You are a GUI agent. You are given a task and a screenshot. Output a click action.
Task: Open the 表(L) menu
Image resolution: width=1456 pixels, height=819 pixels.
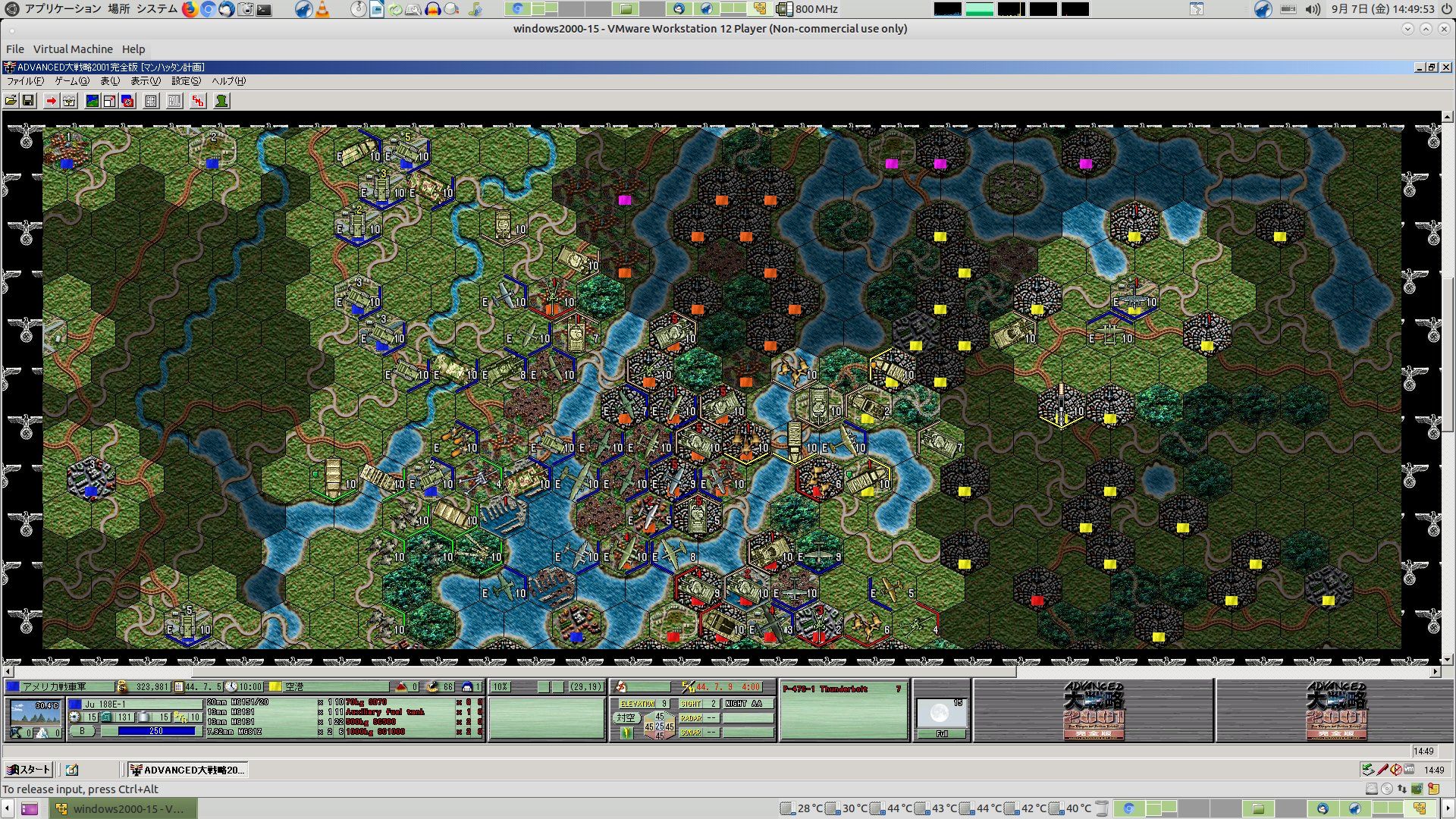click(x=110, y=81)
